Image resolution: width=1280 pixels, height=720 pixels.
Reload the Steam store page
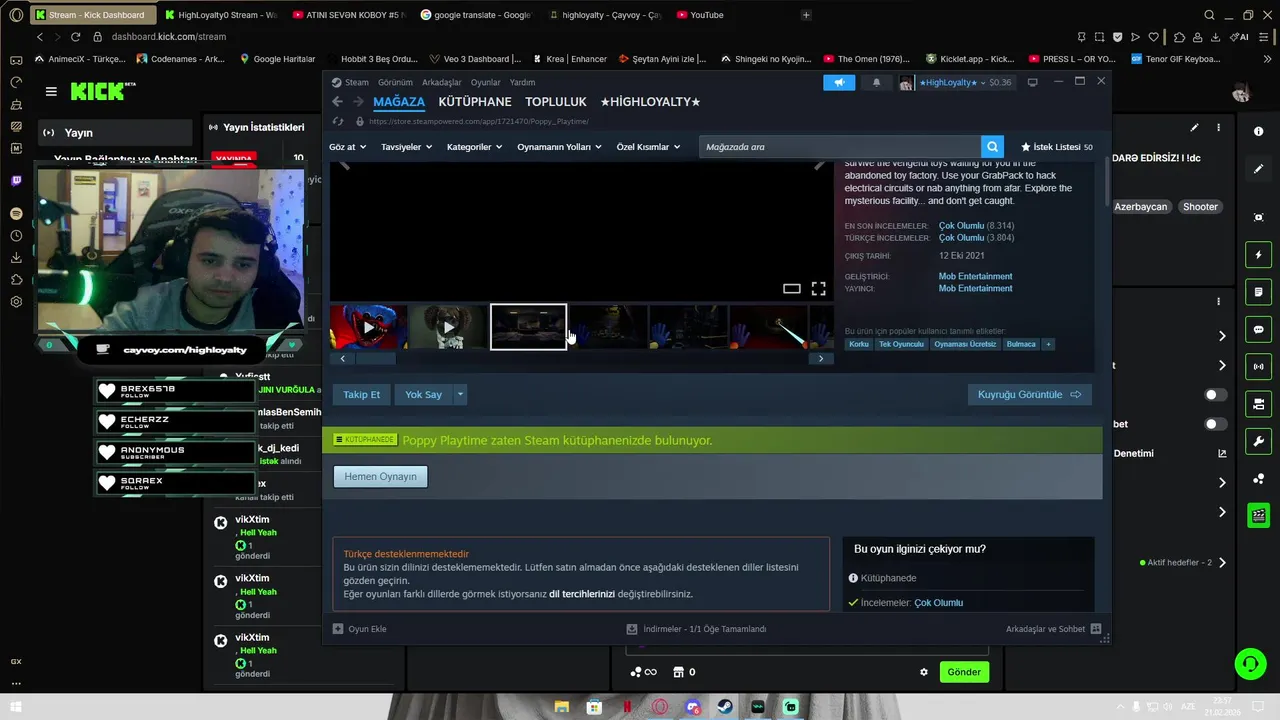click(x=338, y=121)
